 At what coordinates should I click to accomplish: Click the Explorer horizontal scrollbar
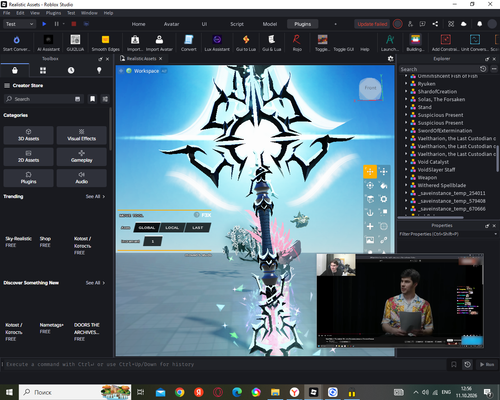(431, 217)
